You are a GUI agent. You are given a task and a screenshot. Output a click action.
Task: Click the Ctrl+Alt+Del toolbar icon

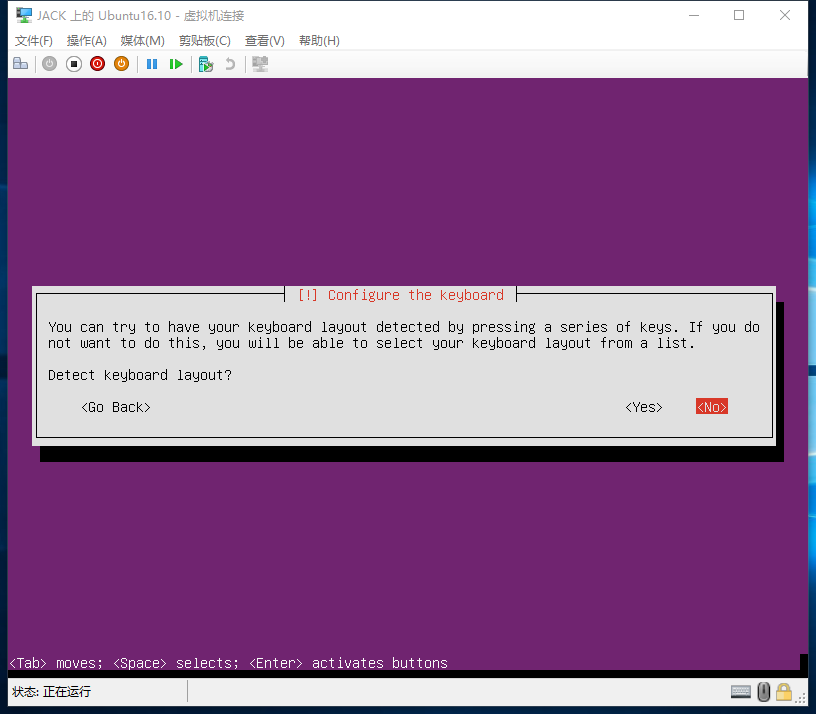pos(20,64)
